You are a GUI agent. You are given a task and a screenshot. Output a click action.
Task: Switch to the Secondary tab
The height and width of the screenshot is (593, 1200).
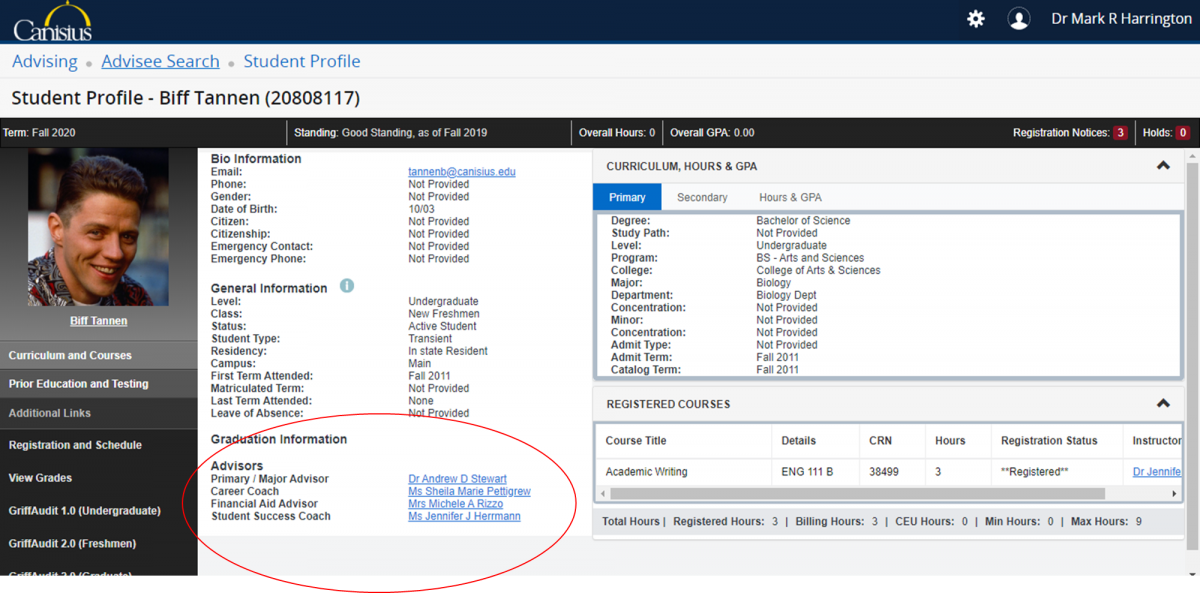point(702,197)
